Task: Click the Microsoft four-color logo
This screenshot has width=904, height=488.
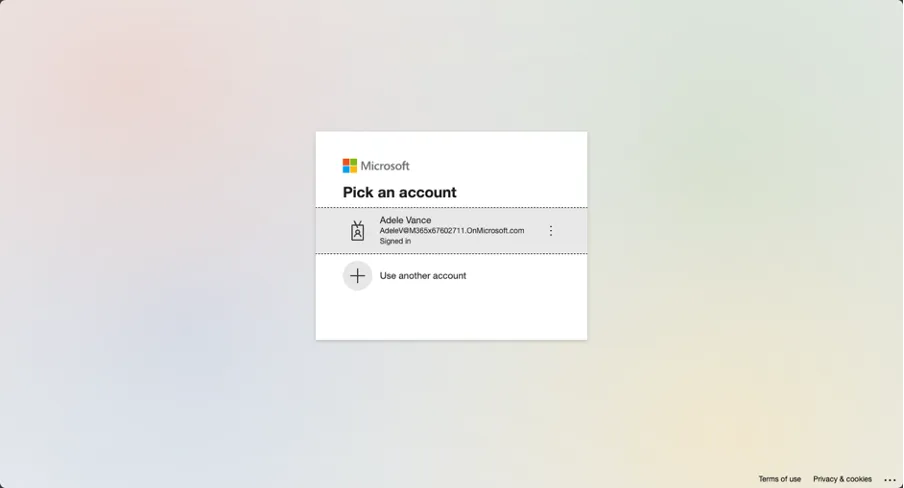Action: (x=349, y=166)
